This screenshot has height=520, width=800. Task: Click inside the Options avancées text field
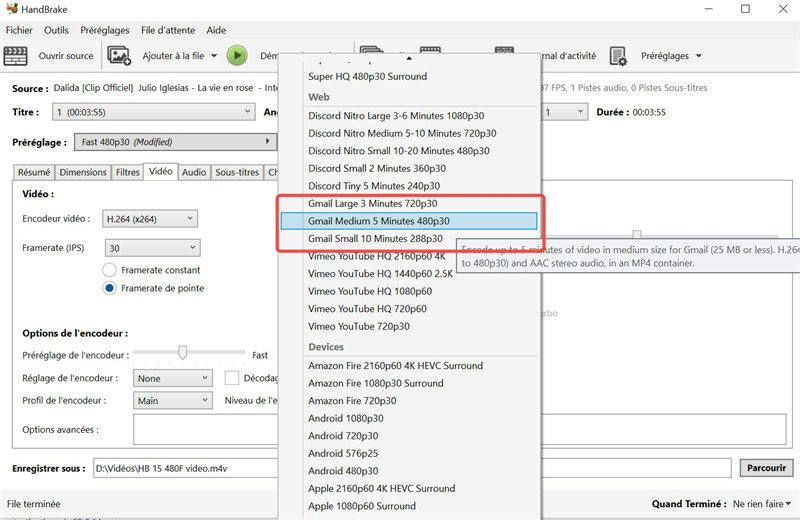pyautogui.click(x=459, y=429)
